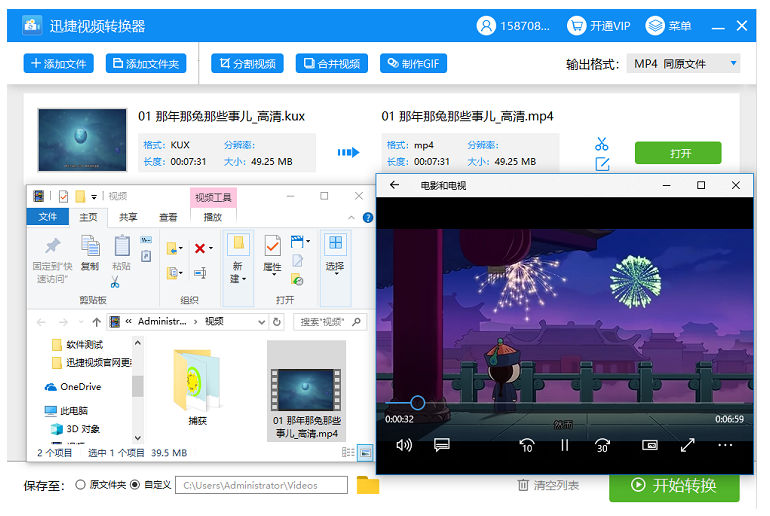The image size is (770, 516).
Task: Click 清空列表 trash link
Action: [549, 485]
